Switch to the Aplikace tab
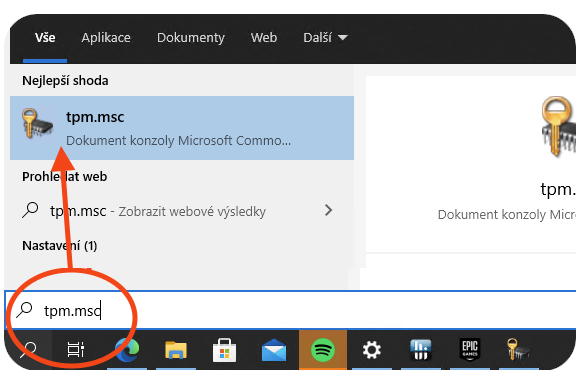 tap(106, 38)
